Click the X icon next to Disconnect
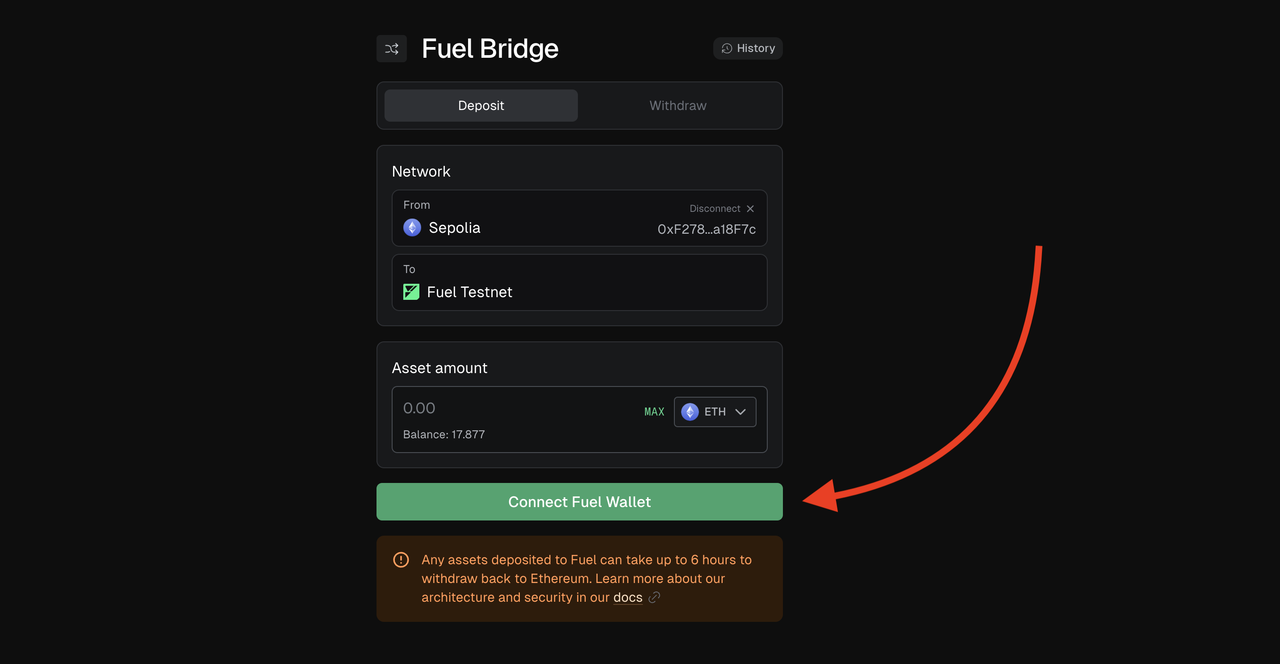Viewport: 1280px width, 664px height. point(750,209)
